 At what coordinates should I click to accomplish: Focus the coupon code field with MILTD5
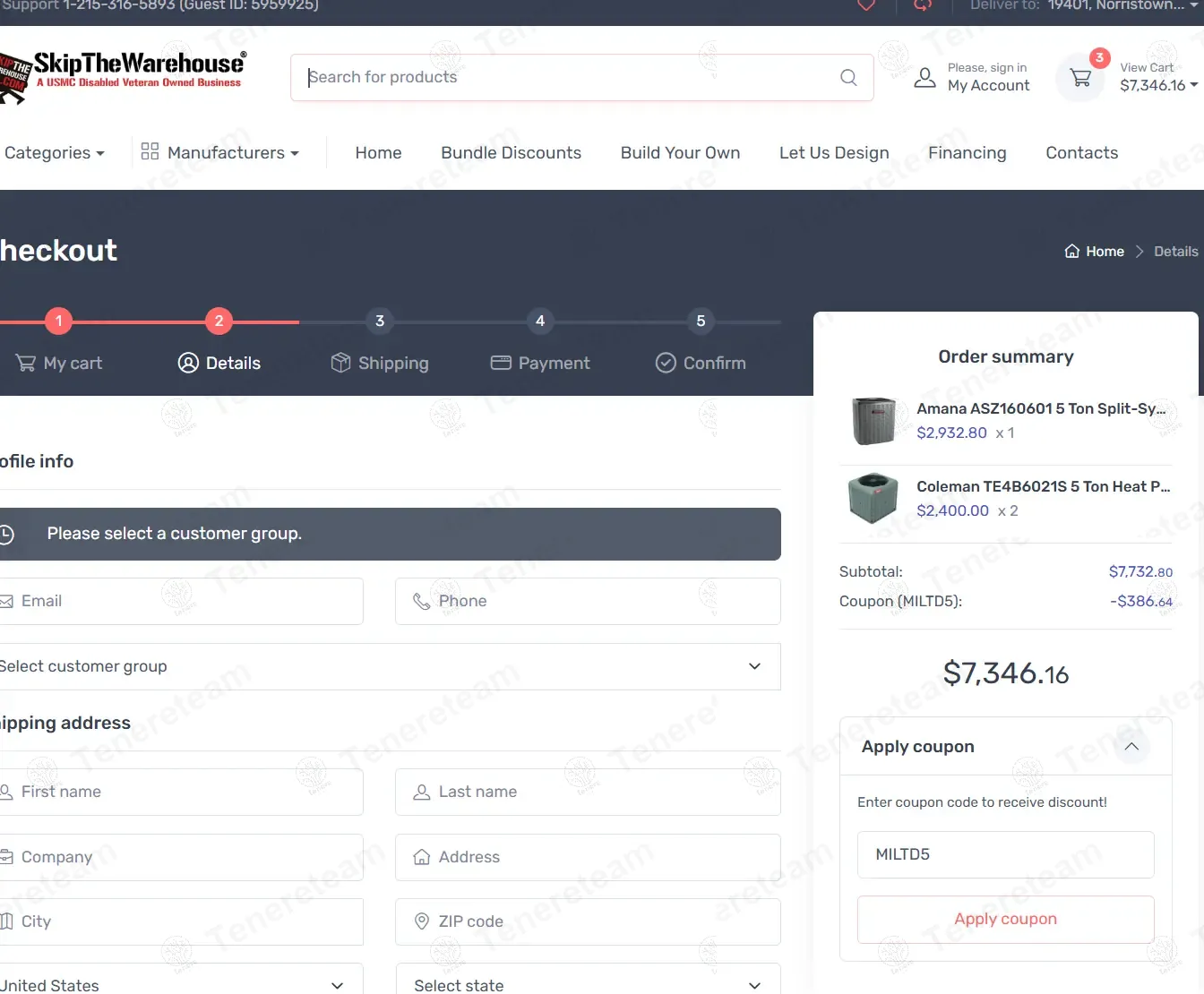[1005, 854]
